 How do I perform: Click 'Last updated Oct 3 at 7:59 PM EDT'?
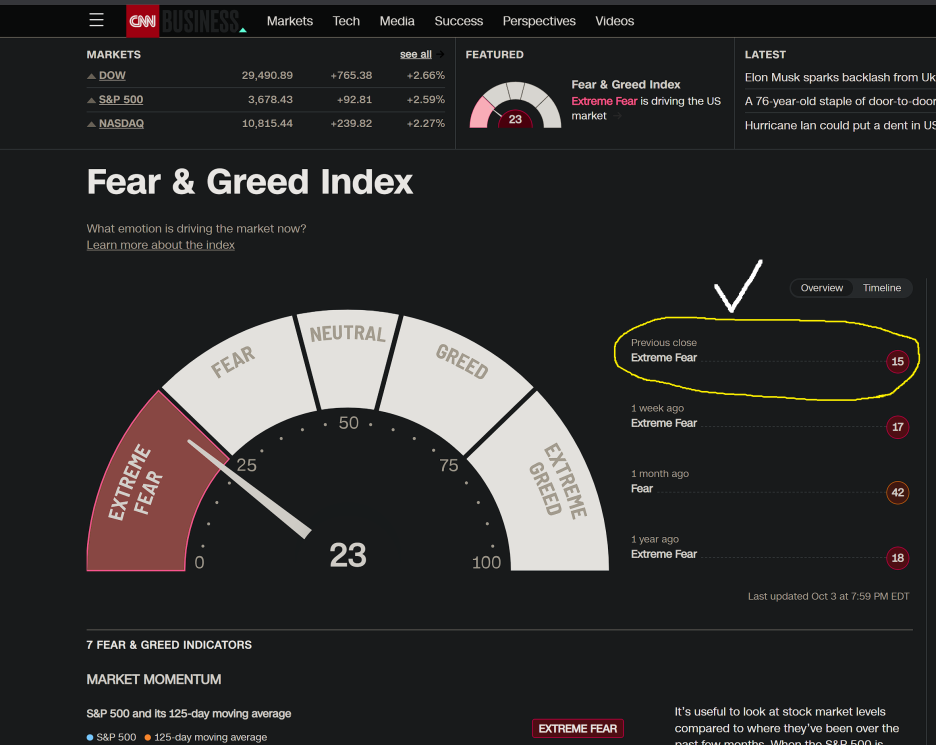point(829,596)
